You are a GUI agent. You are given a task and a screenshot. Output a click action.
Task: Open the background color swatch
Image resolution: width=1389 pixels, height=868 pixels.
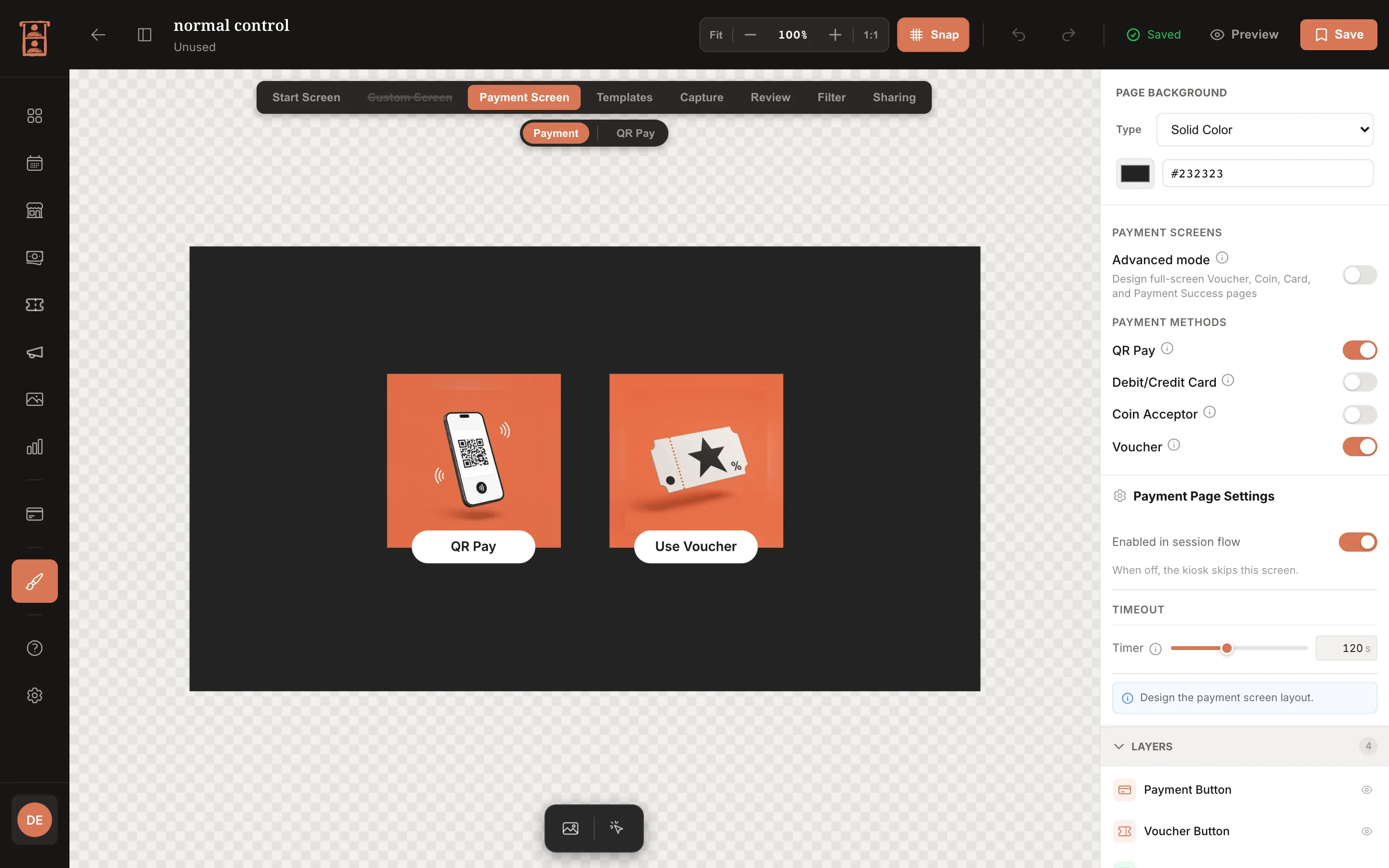pos(1135,174)
